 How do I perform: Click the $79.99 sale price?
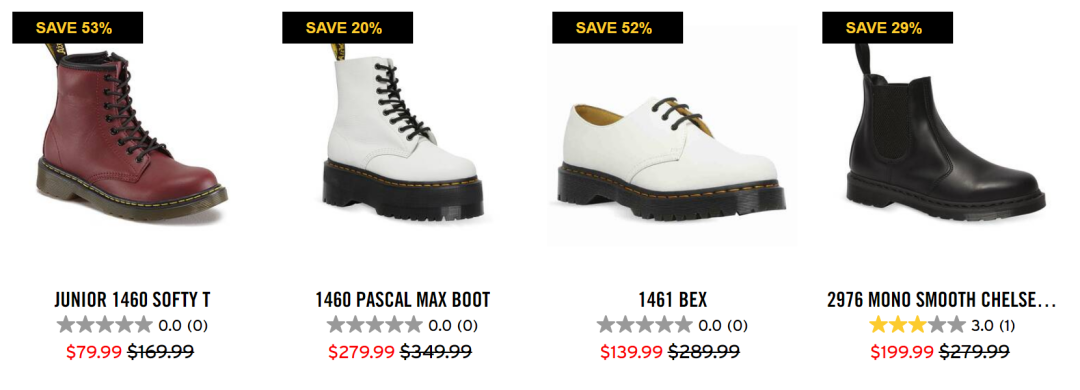[x=96, y=352]
